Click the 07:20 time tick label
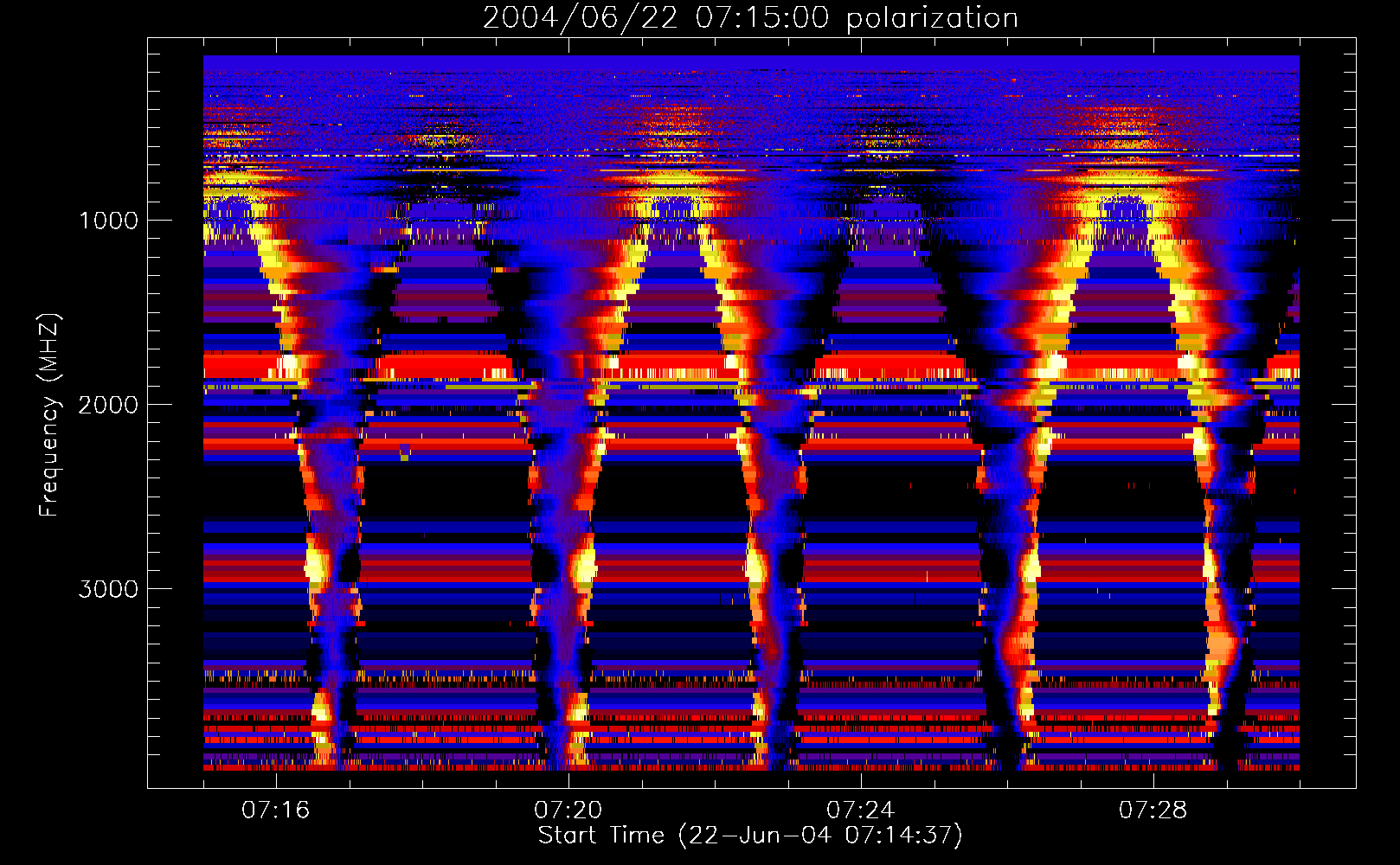Screen dimensions: 1400x865 (568, 810)
